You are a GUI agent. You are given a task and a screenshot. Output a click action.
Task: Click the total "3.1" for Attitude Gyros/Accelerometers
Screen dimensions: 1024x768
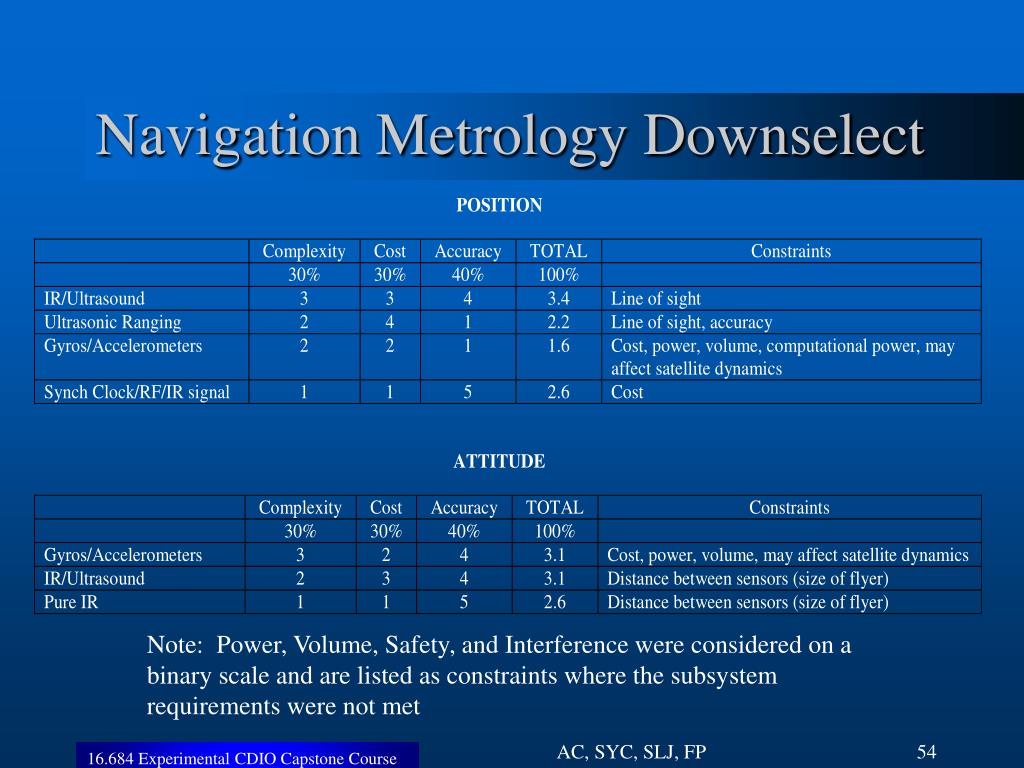[x=554, y=555]
